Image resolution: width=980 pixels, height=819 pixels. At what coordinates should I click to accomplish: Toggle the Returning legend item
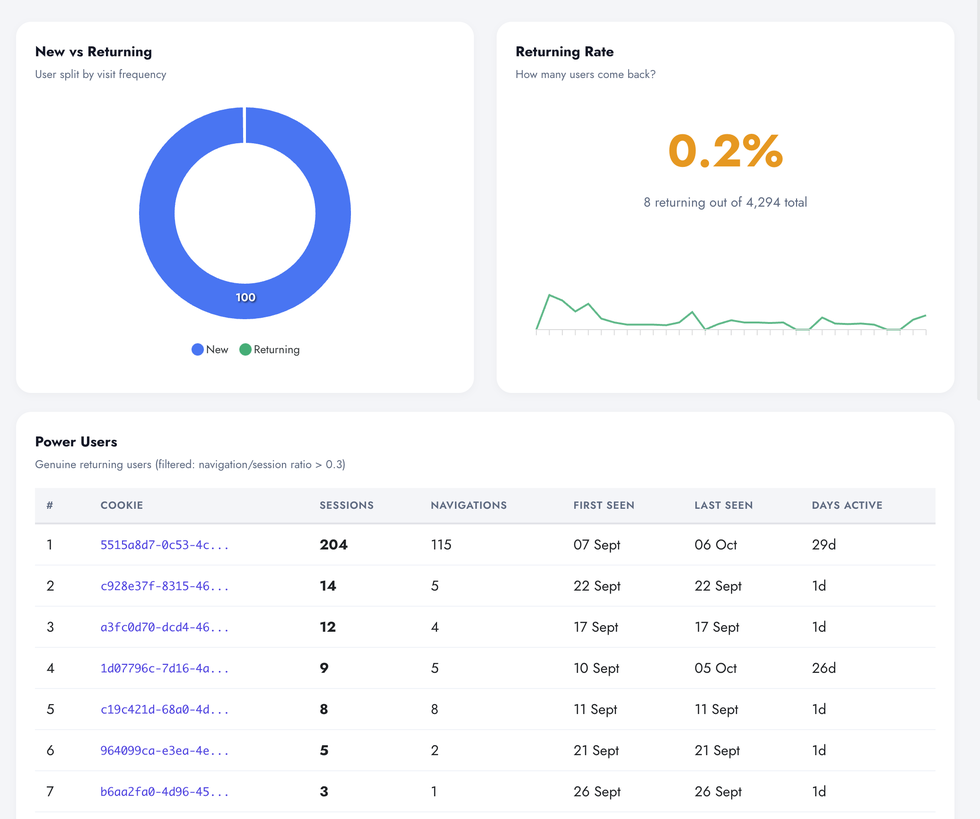pos(269,349)
